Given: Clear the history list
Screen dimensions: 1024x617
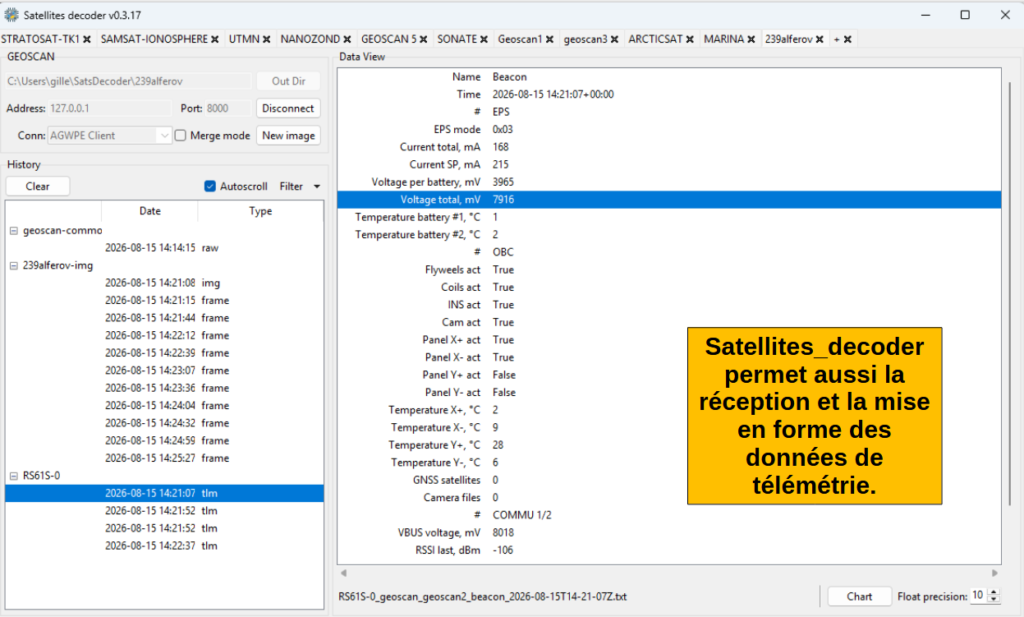Looking at the screenshot, I should [x=38, y=186].
